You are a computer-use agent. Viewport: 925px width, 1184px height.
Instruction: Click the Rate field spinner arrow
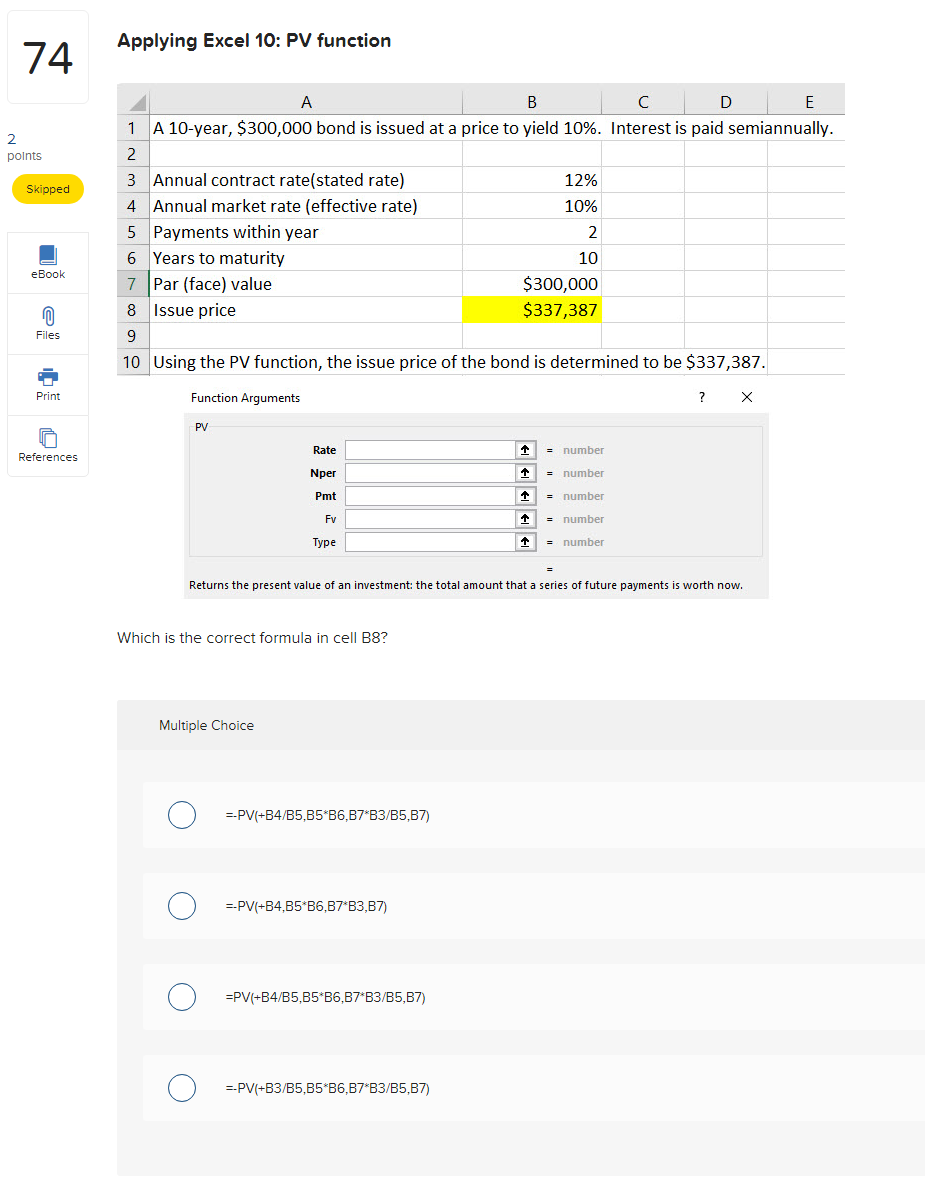[525, 449]
